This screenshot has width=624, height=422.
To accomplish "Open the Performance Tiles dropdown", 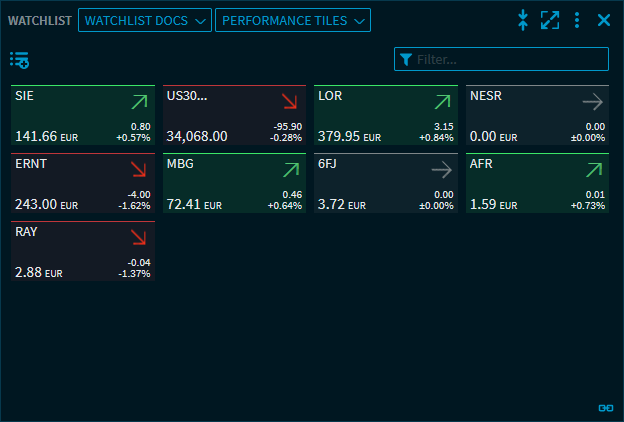I will point(292,20).
